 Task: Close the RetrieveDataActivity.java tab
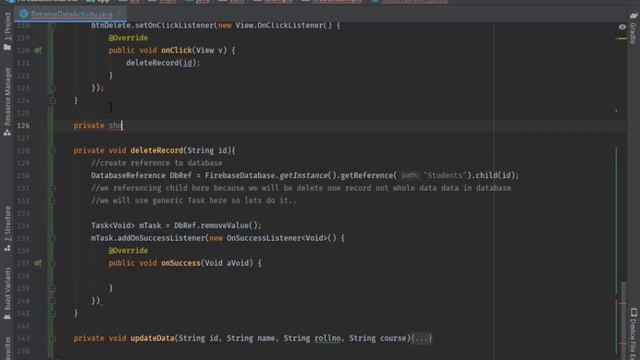(119, 14)
